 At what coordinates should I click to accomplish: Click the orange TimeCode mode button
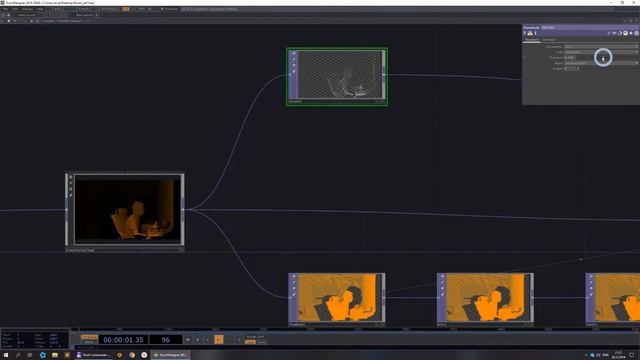tap(89, 337)
